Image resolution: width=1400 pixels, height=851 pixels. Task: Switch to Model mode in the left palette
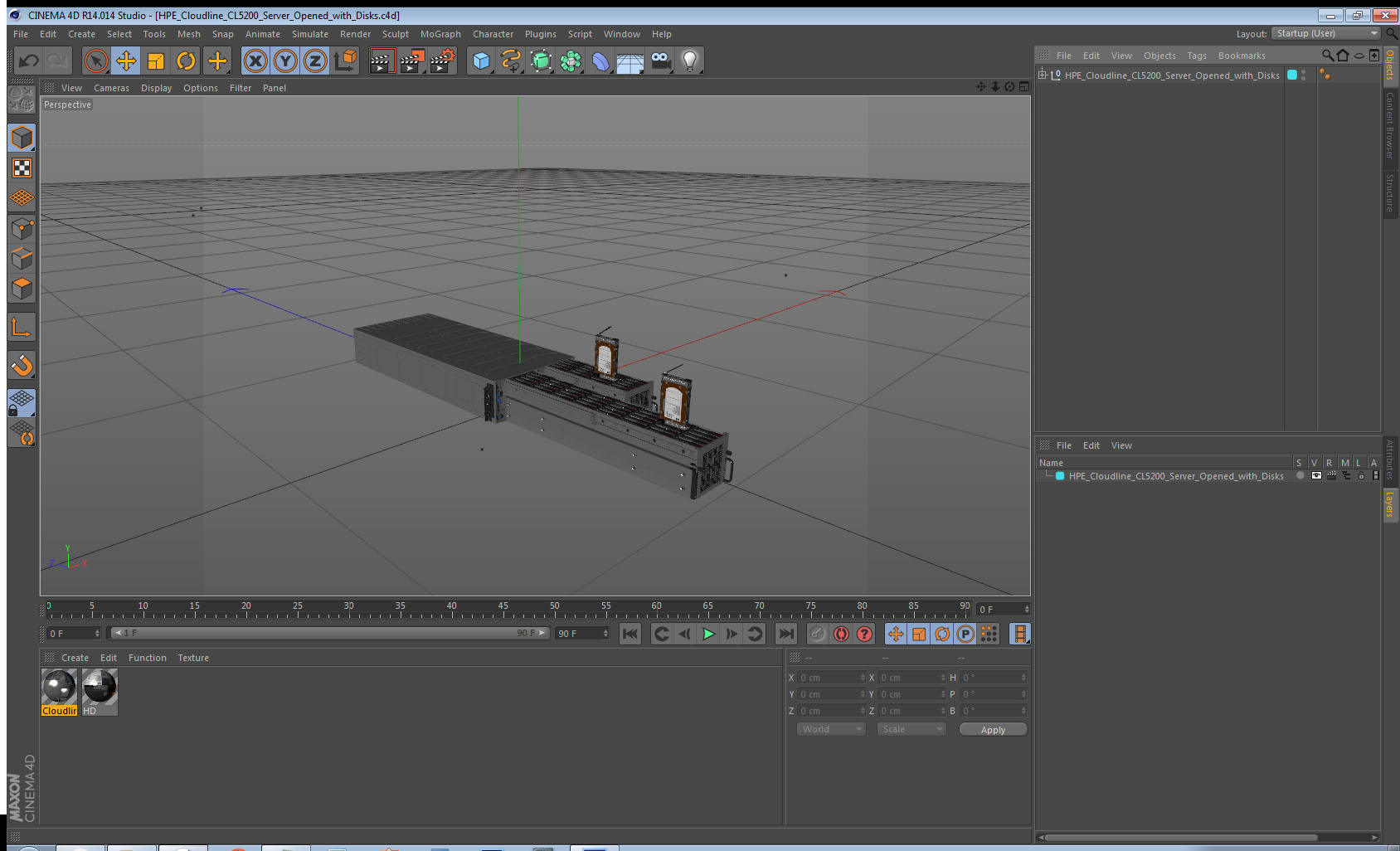coord(22,138)
